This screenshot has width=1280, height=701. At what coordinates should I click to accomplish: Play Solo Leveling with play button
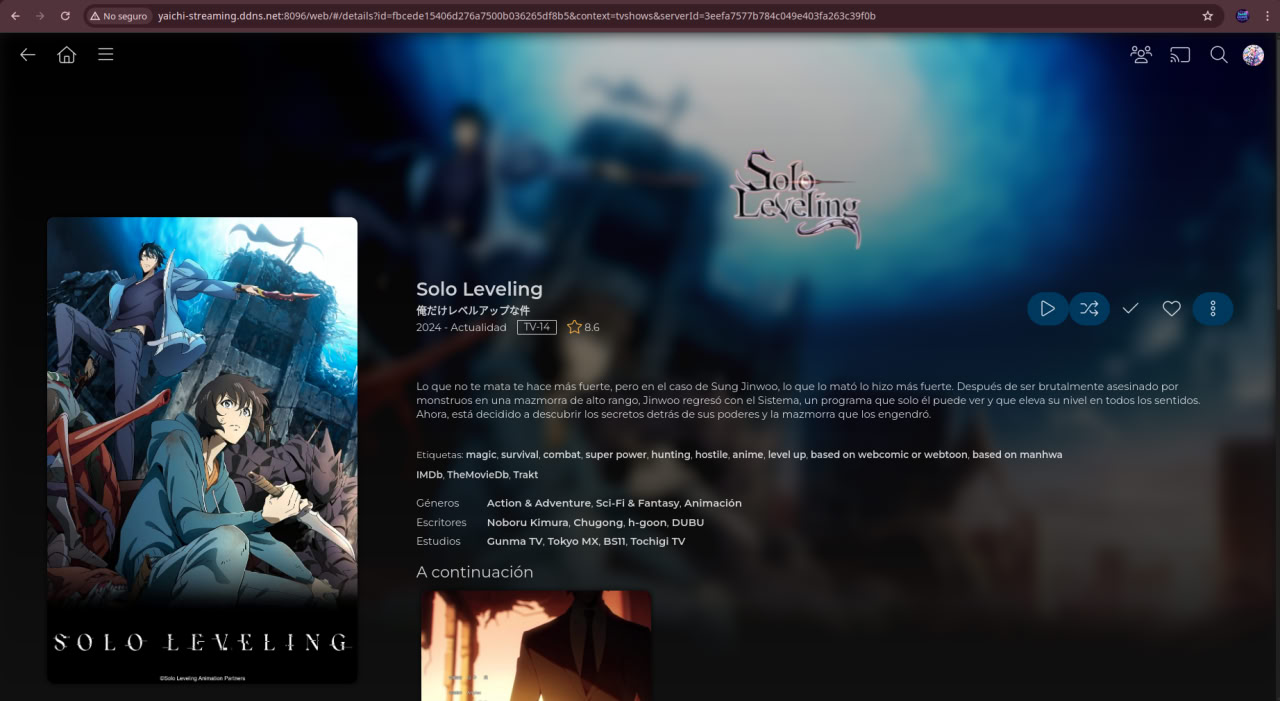[x=1047, y=309]
